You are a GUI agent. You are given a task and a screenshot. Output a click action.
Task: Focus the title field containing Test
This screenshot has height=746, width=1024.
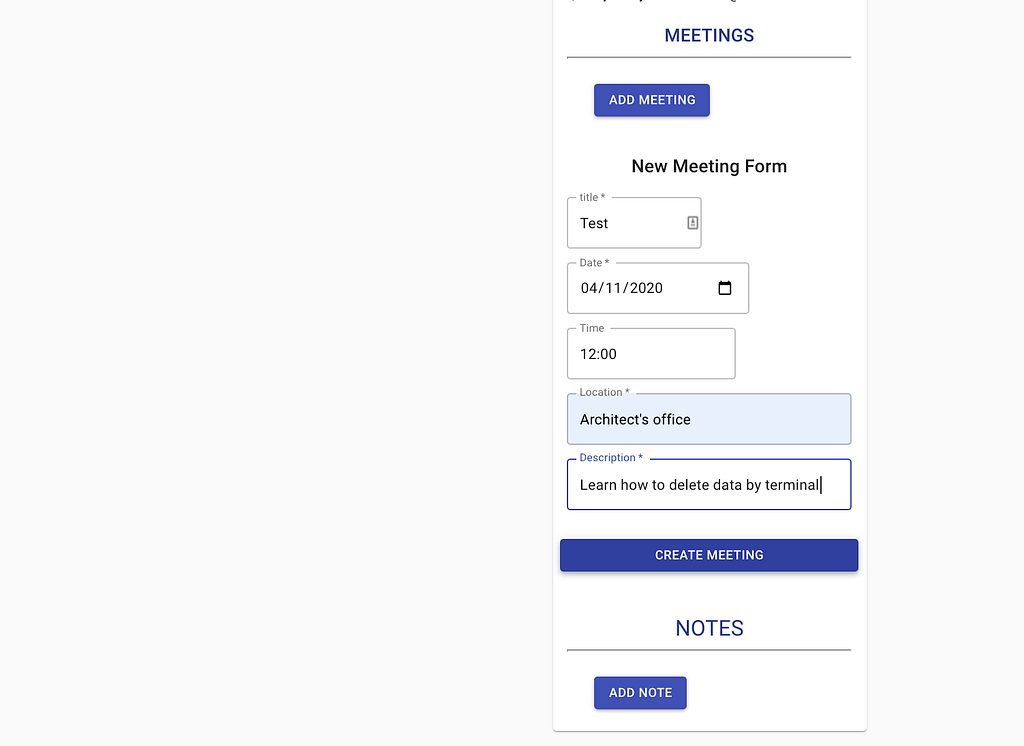click(x=633, y=223)
